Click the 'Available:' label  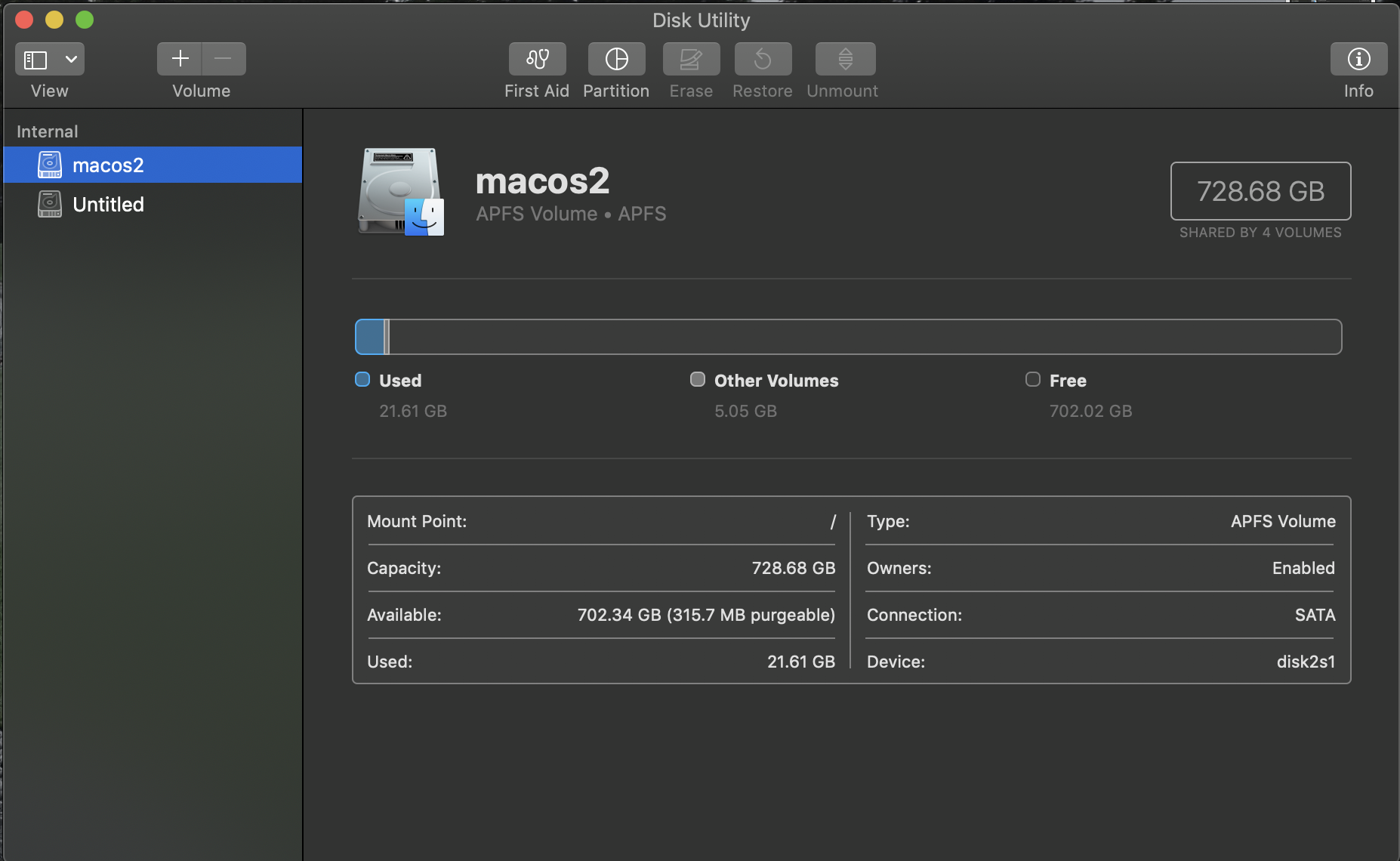pos(404,615)
